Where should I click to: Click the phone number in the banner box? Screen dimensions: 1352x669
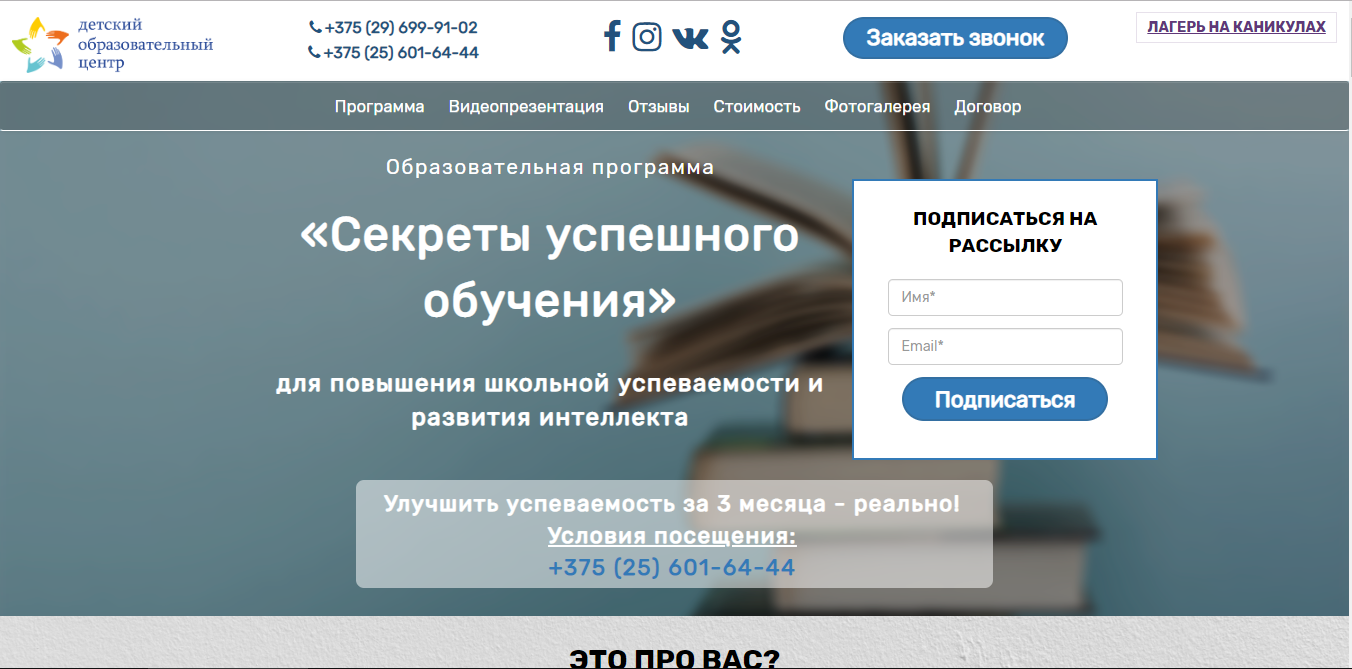pyautogui.click(x=672, y=568)
